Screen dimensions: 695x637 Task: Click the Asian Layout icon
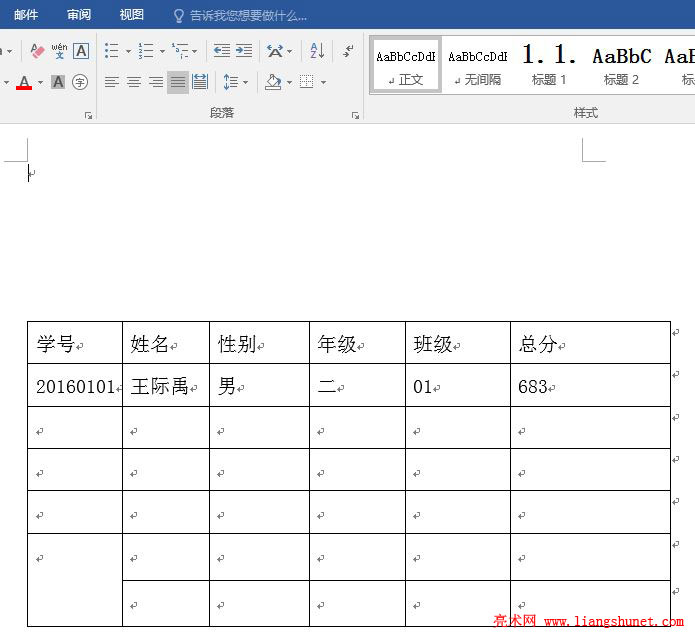coord(275,51)
